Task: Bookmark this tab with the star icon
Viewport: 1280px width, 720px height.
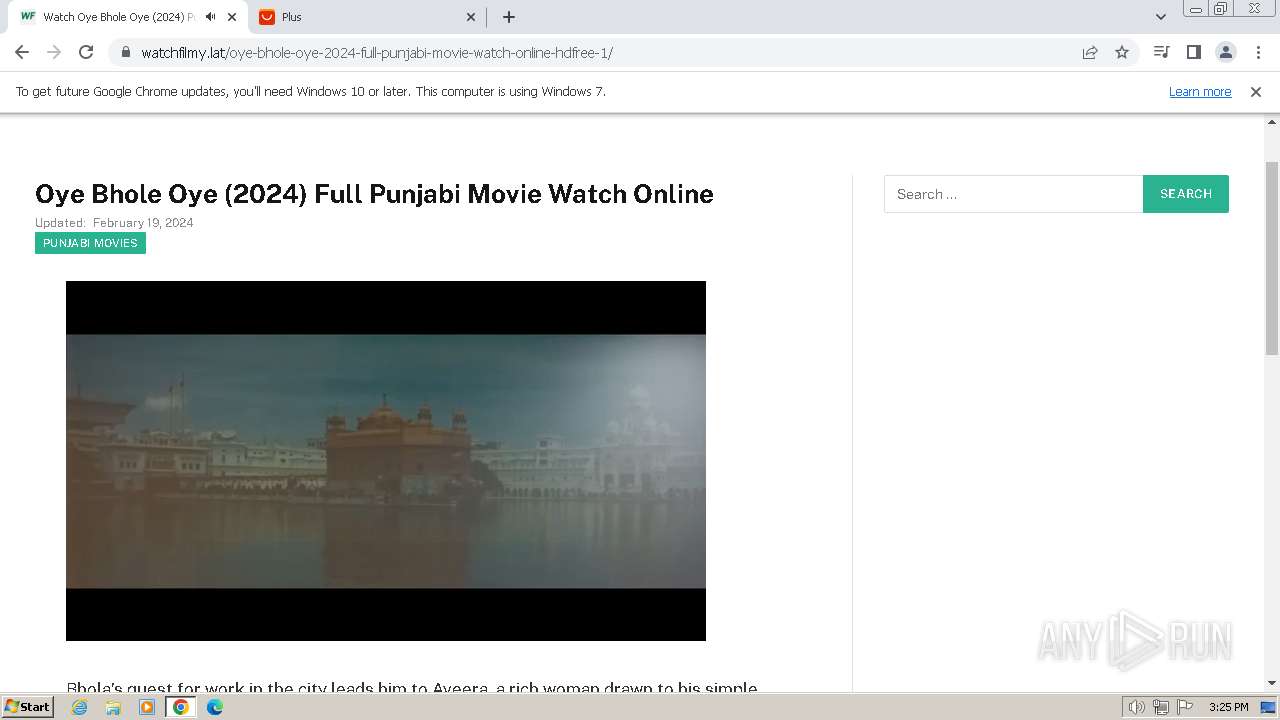Action: point(1122,52)
